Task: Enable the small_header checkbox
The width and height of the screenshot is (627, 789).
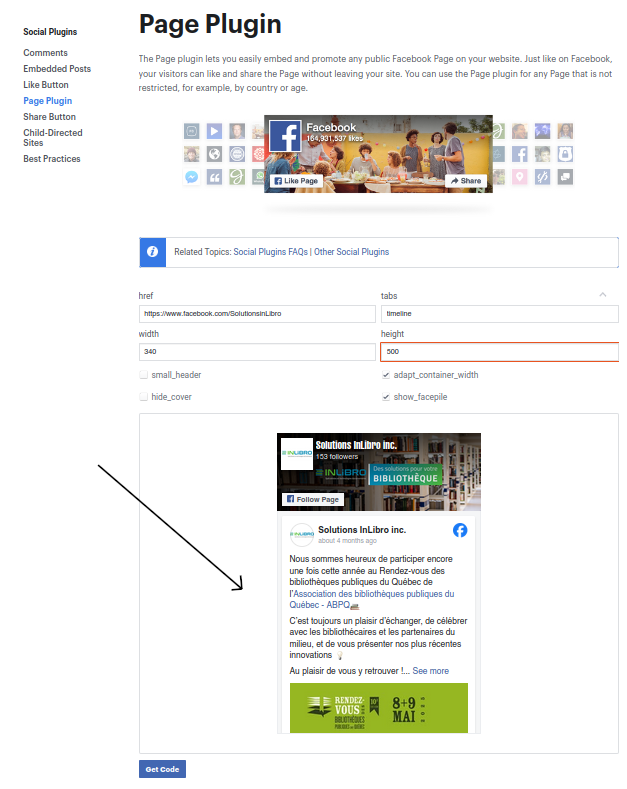Action: pyautogui.click(x=143, y=375)
